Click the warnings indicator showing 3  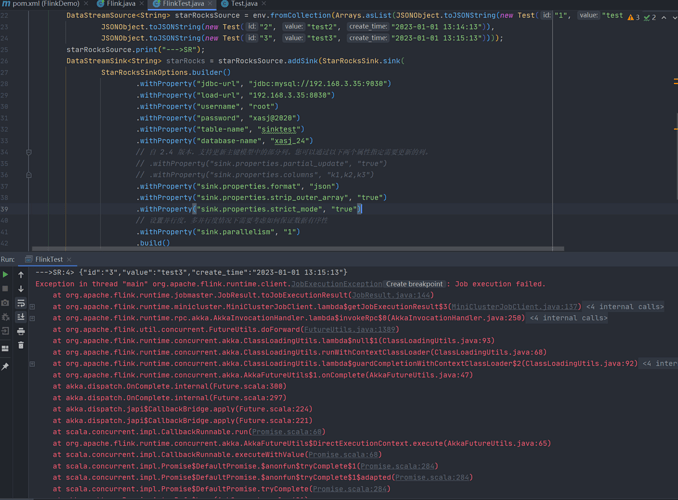(x=633, y=17)
